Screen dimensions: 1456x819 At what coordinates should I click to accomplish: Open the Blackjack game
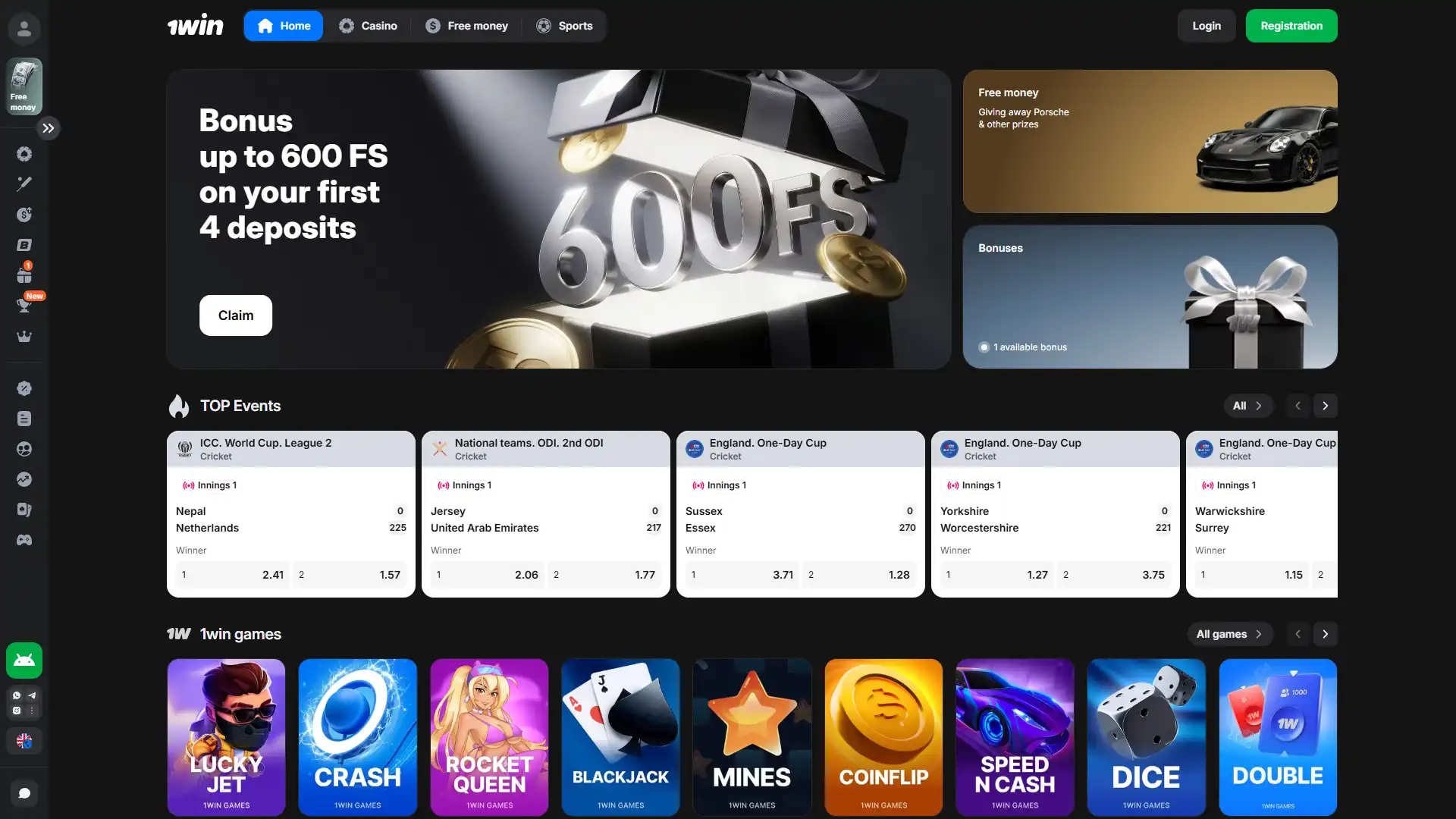click(620, 737)
